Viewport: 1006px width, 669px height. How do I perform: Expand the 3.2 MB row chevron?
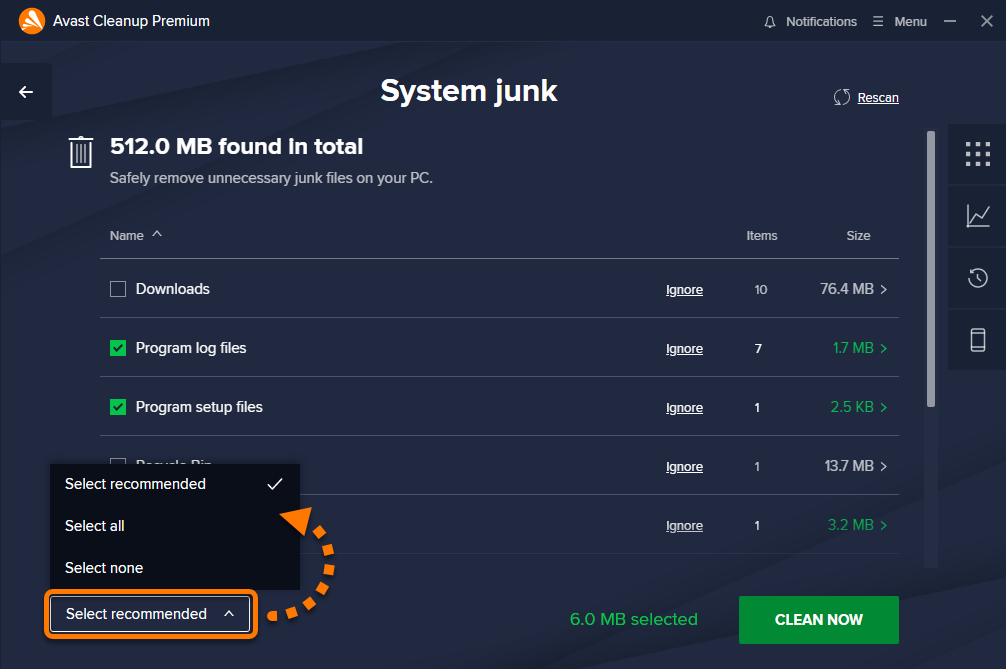pos(883,525)
